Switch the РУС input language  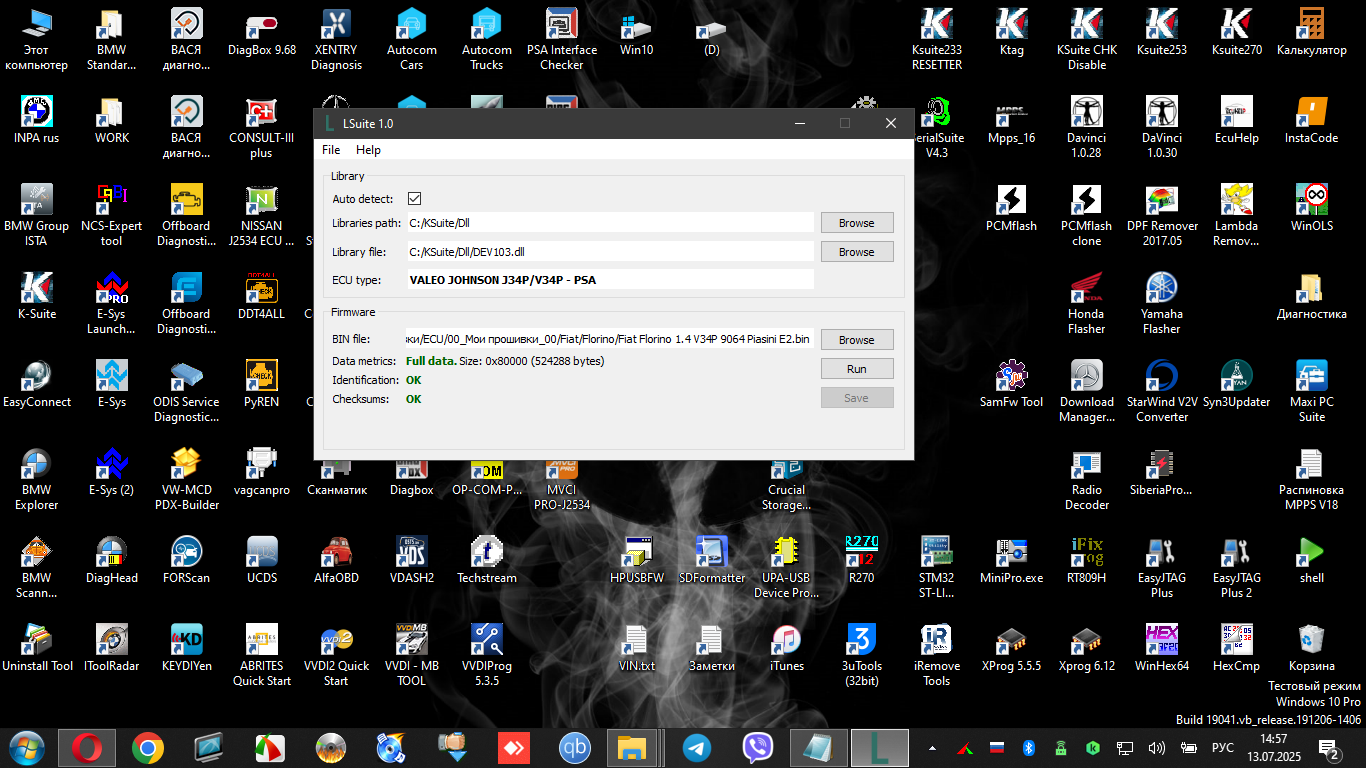click(1222, 748)
